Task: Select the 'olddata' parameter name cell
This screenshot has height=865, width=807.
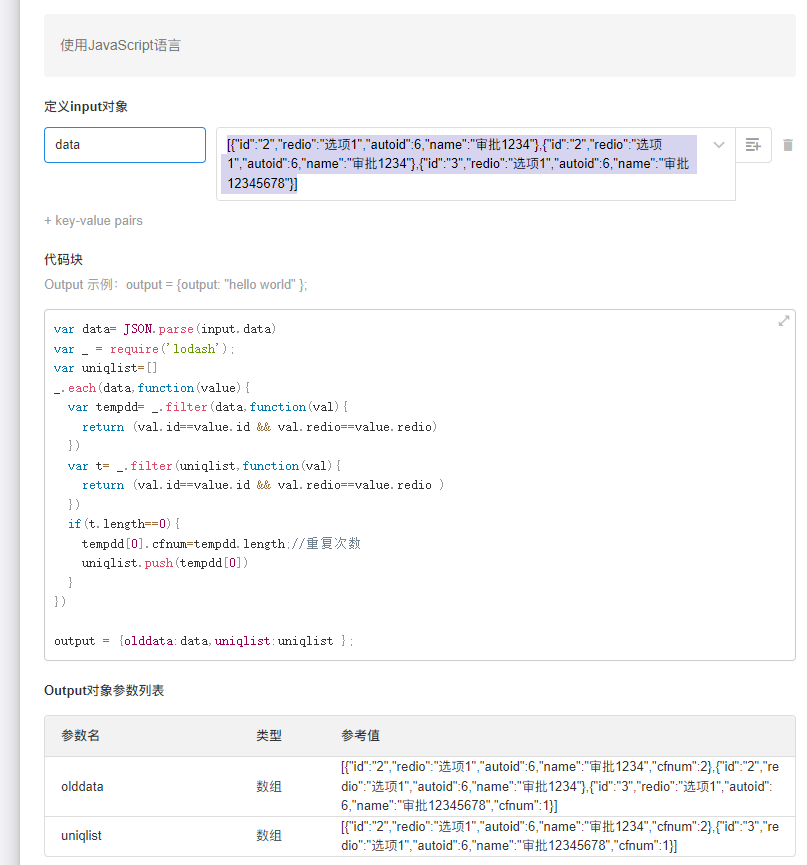Action: point(82,787)
